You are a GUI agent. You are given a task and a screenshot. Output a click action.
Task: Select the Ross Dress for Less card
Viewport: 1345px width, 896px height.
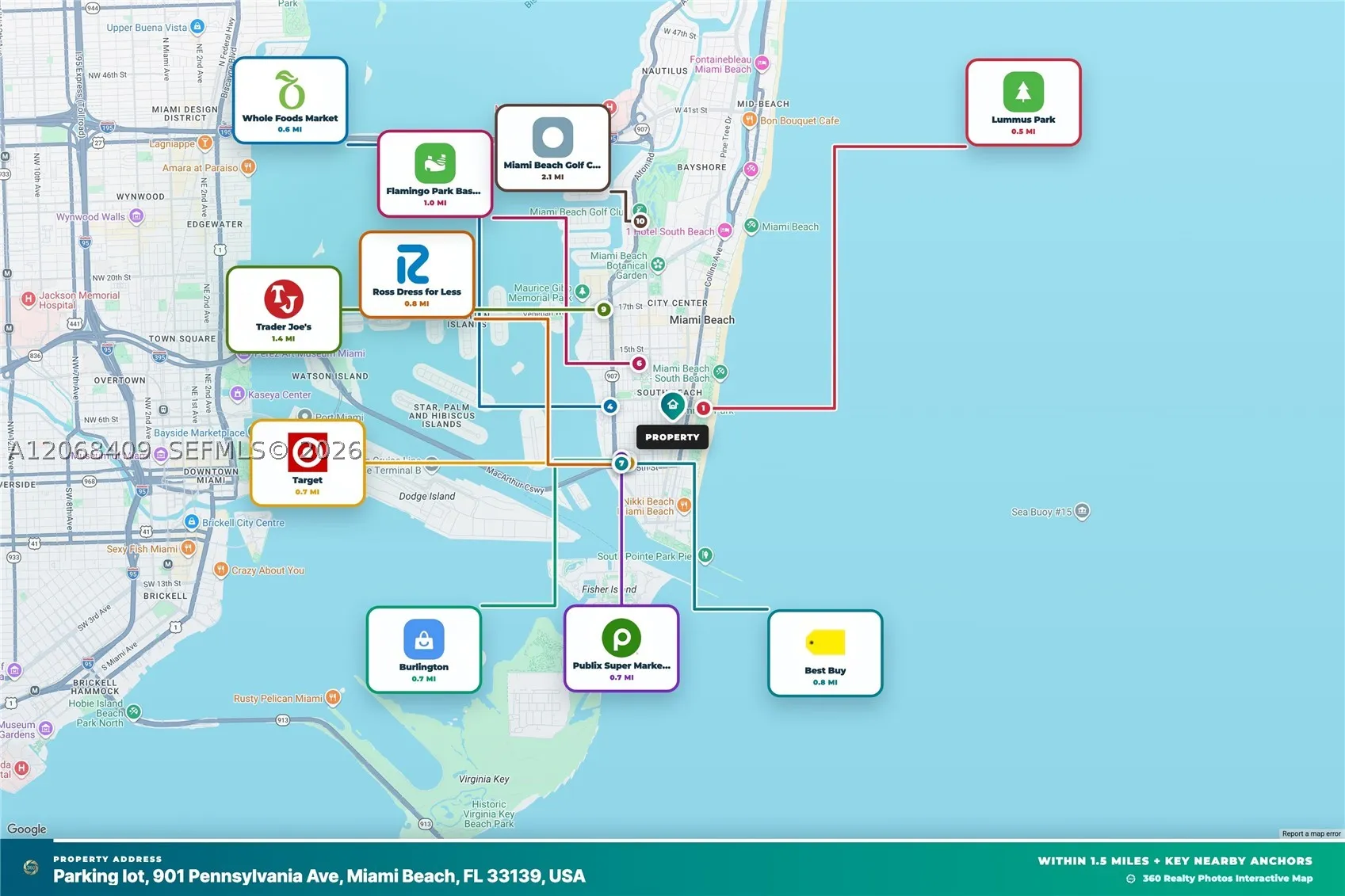click(x=417, y=274)
